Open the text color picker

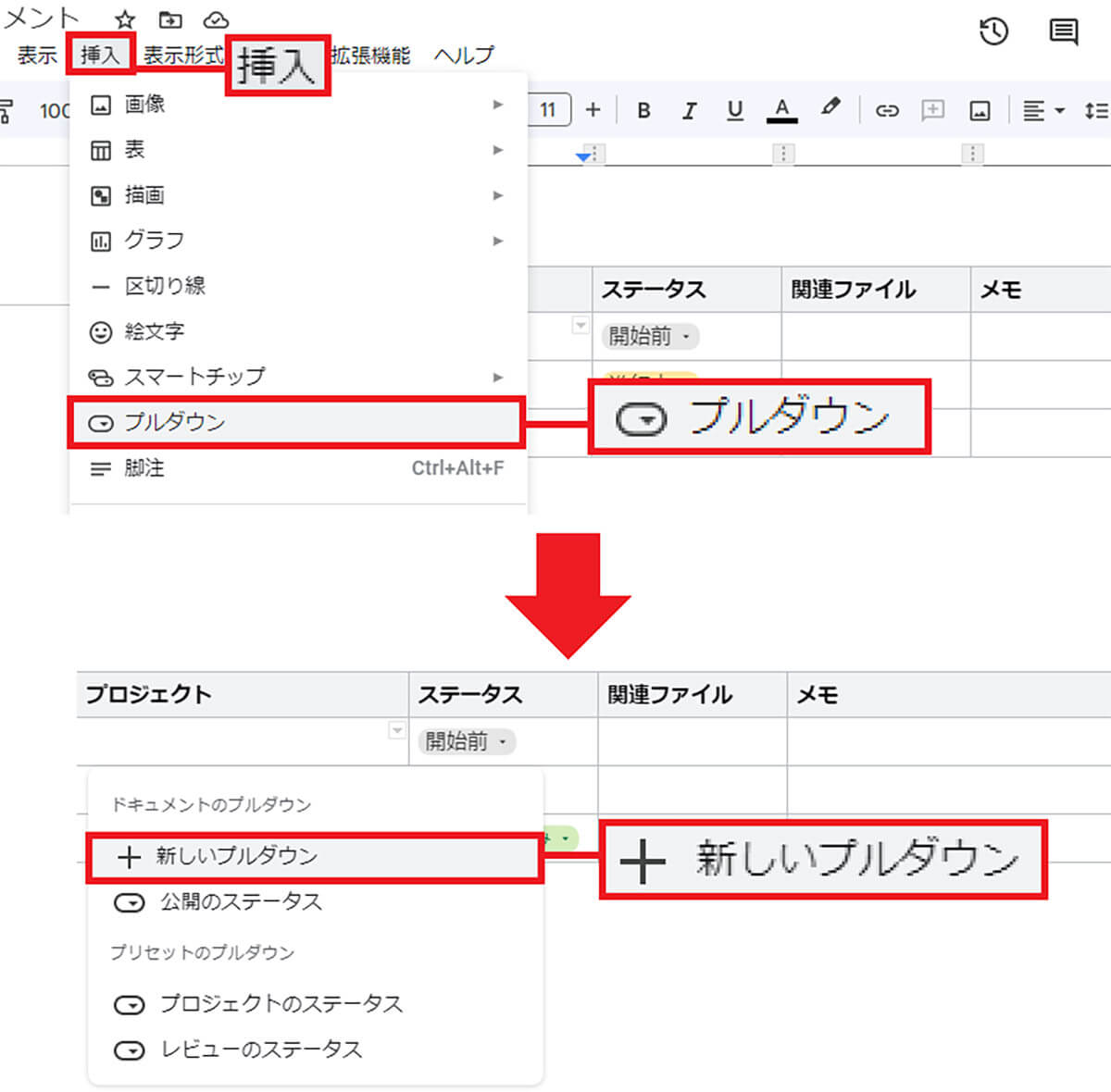[x=782, y=110]
